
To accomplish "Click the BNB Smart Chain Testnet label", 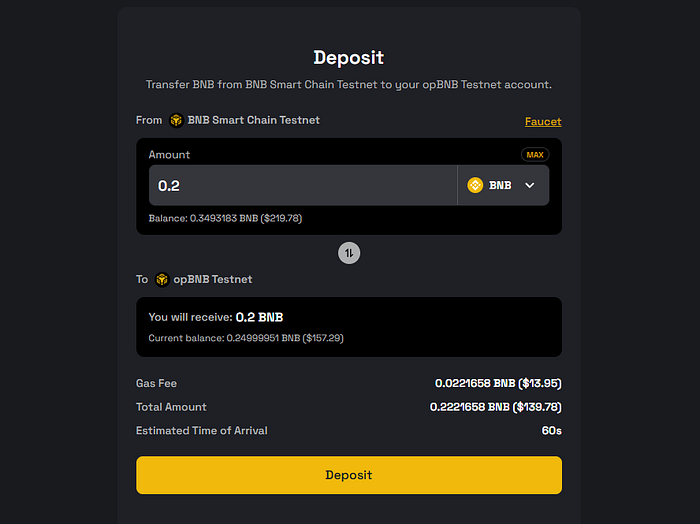I will click(253, 120).
